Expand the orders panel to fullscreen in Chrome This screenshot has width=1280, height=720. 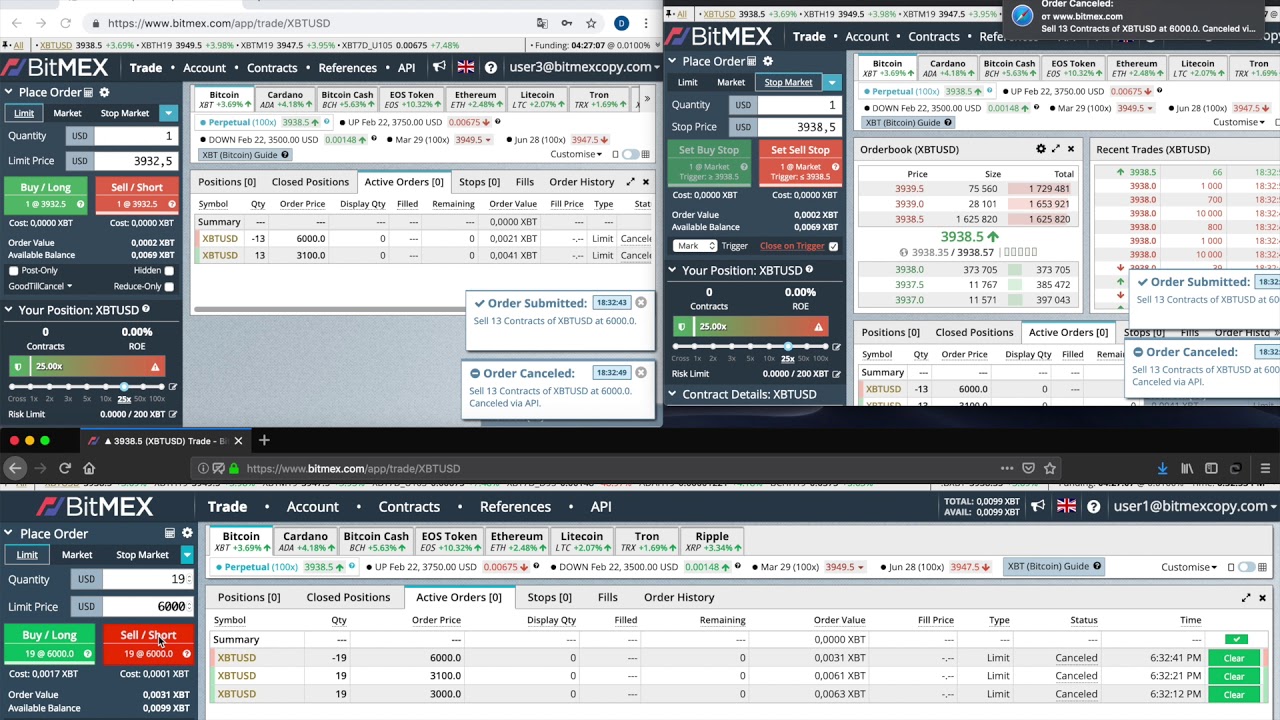click(630, 182)
